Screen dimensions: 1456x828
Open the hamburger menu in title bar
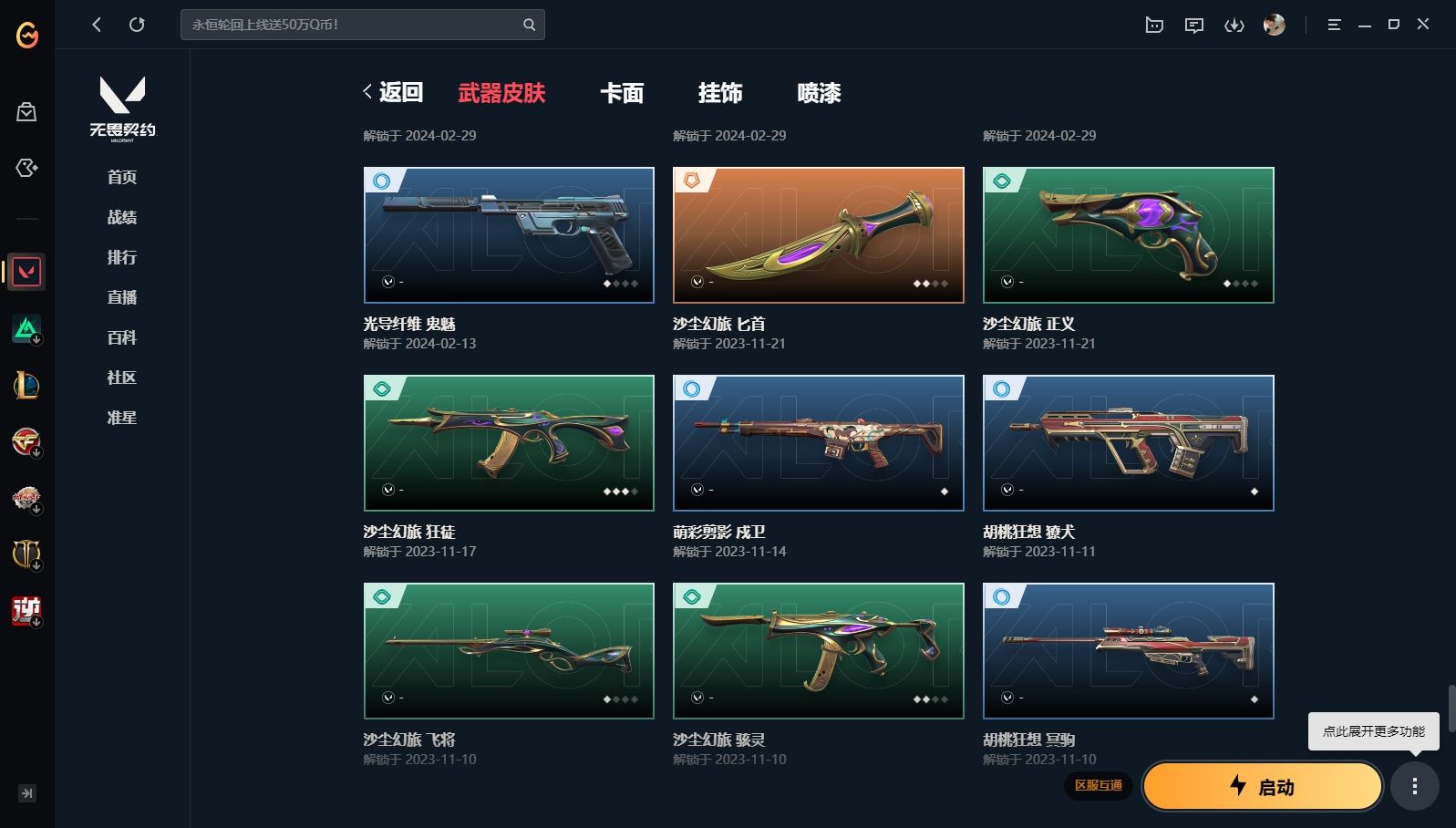pos(1334,25)
